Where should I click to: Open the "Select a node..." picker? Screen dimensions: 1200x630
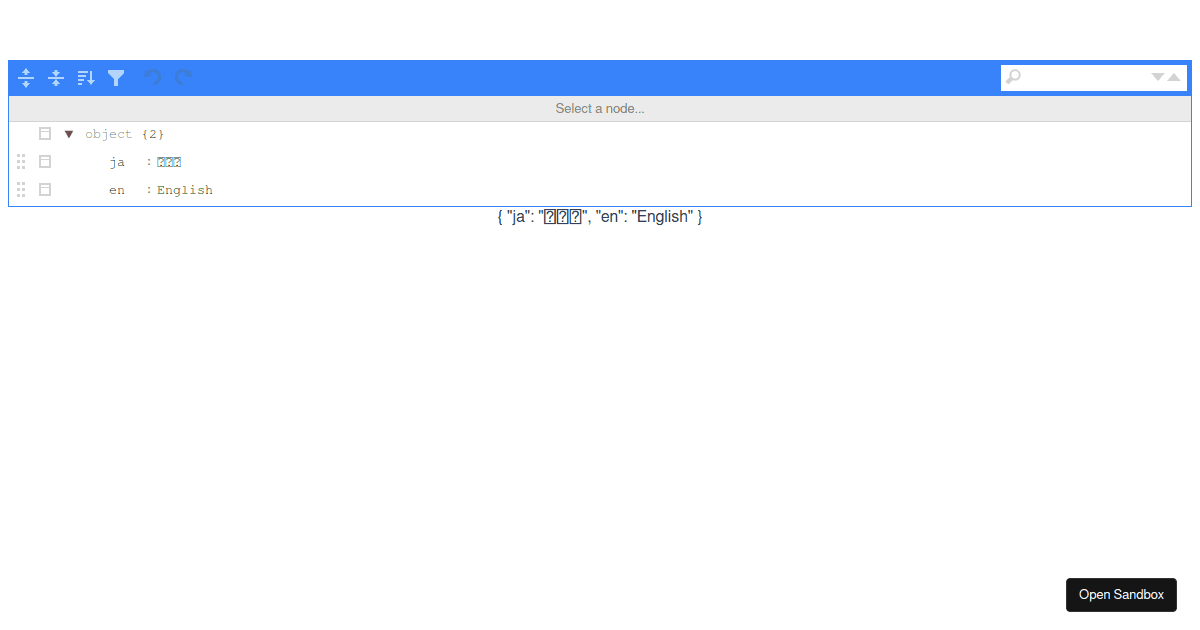600,108
